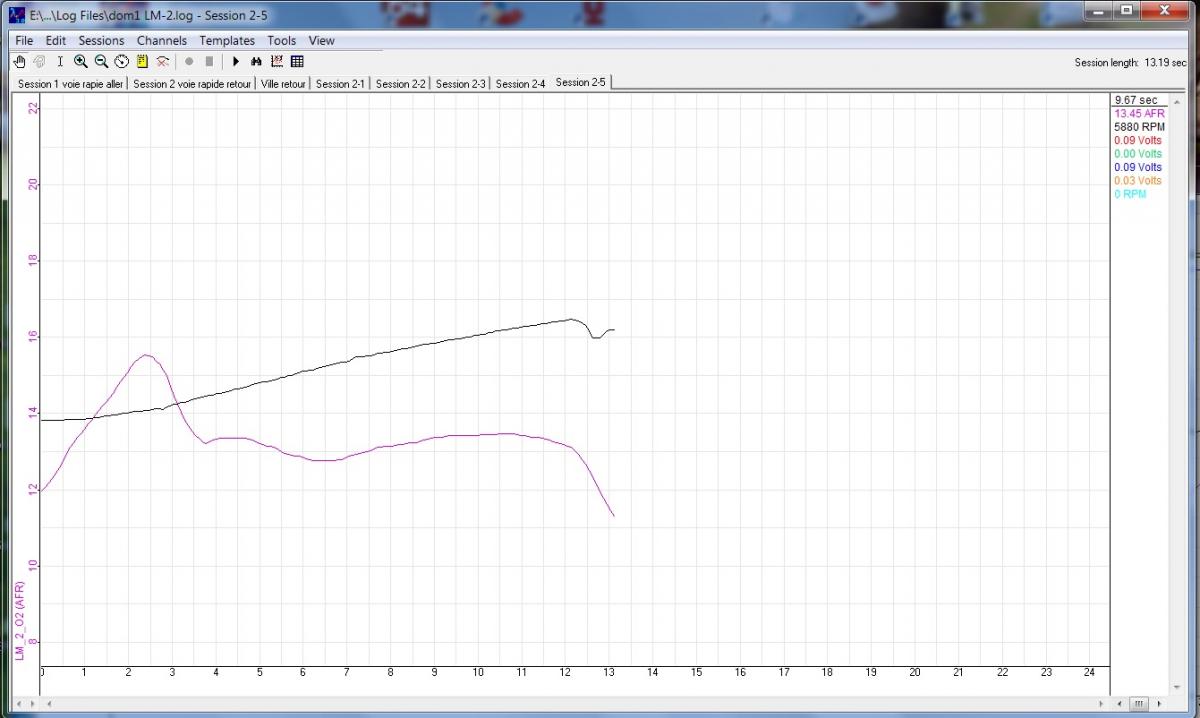Click the zoom in magnifier icon
This screenshot has height=718, width=1200.
pos(81,61)
